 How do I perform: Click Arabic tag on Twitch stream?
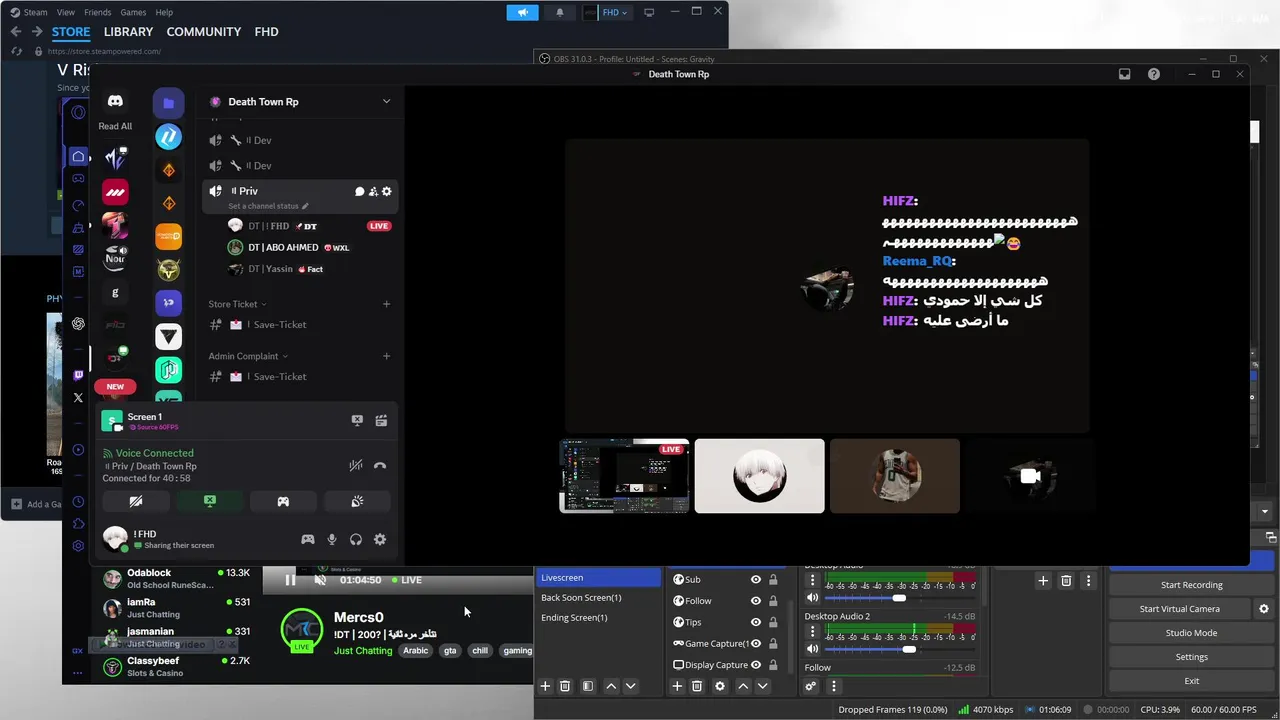416,650
